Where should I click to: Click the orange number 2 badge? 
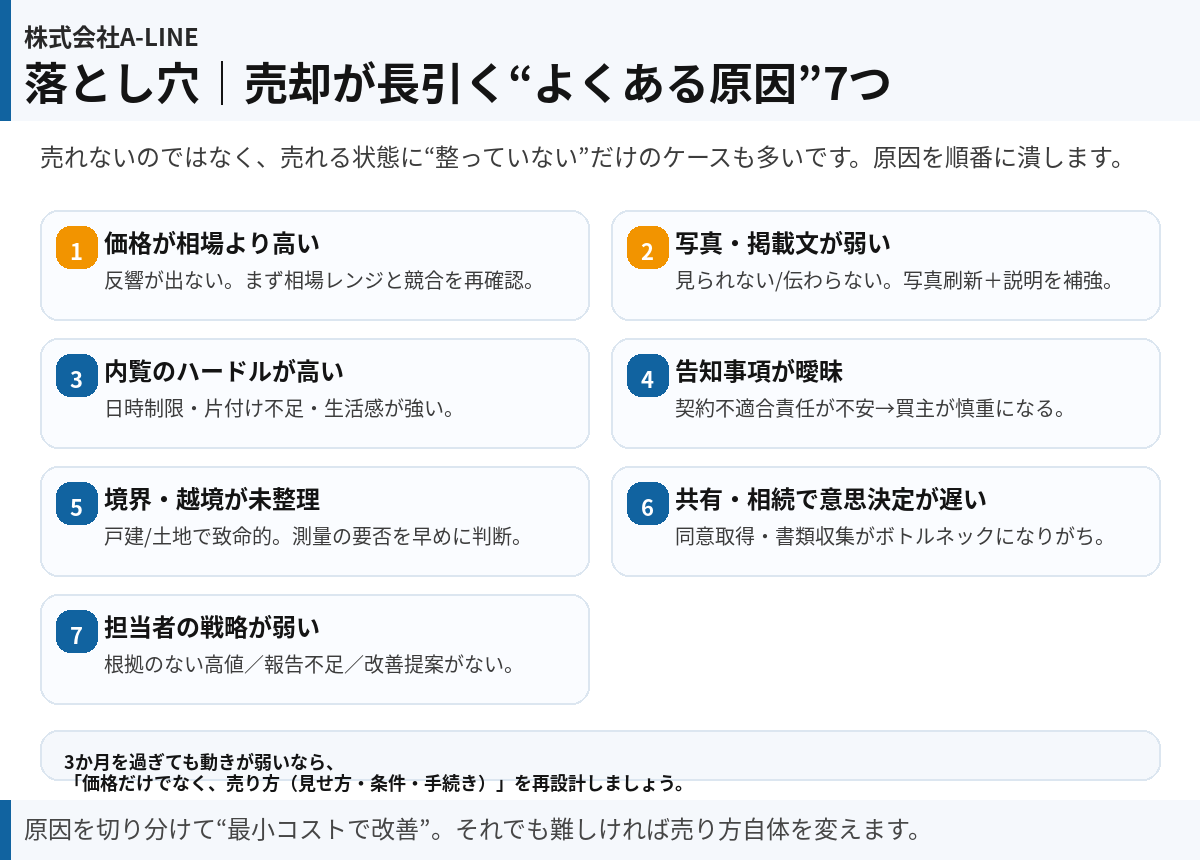point(647,248)
